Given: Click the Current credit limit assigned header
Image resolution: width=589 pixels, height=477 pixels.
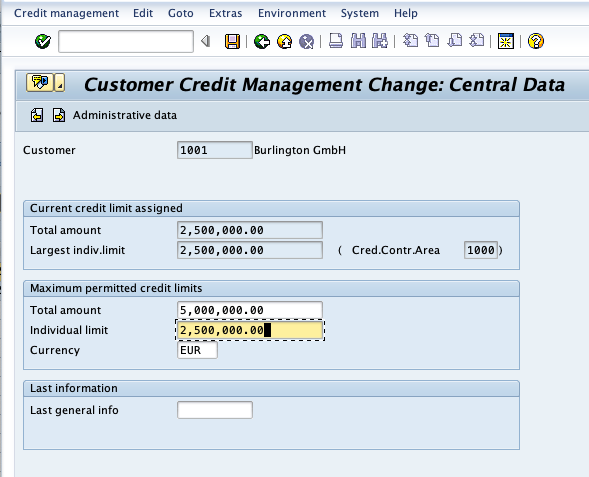Looking at the screenshot, I should (x=106, y=208).
